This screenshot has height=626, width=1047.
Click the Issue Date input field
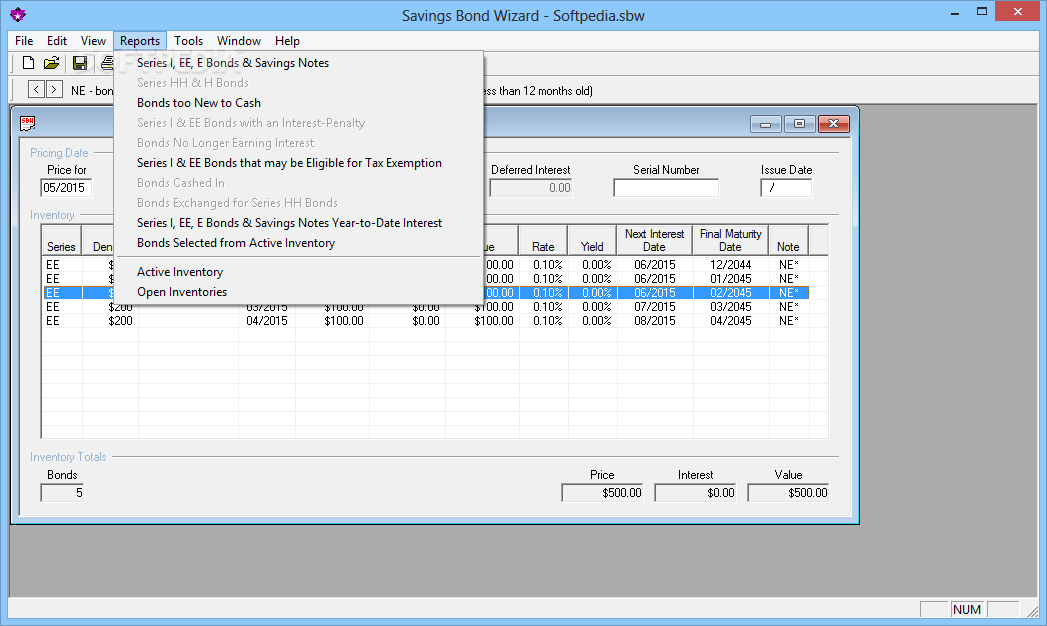[786, 188]
